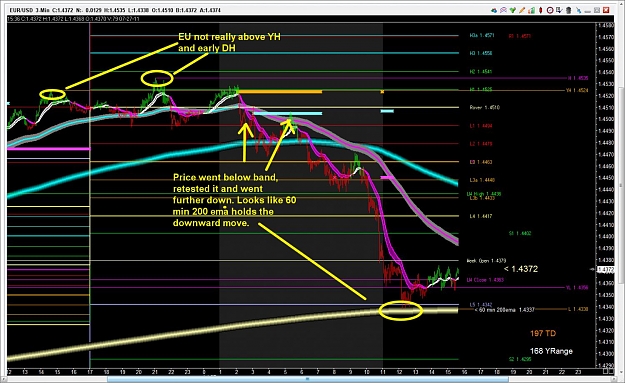Click the L3a 1.4440 label
Image resolution: width=625 pixels, height=383 pixels.
pos(482,180)
